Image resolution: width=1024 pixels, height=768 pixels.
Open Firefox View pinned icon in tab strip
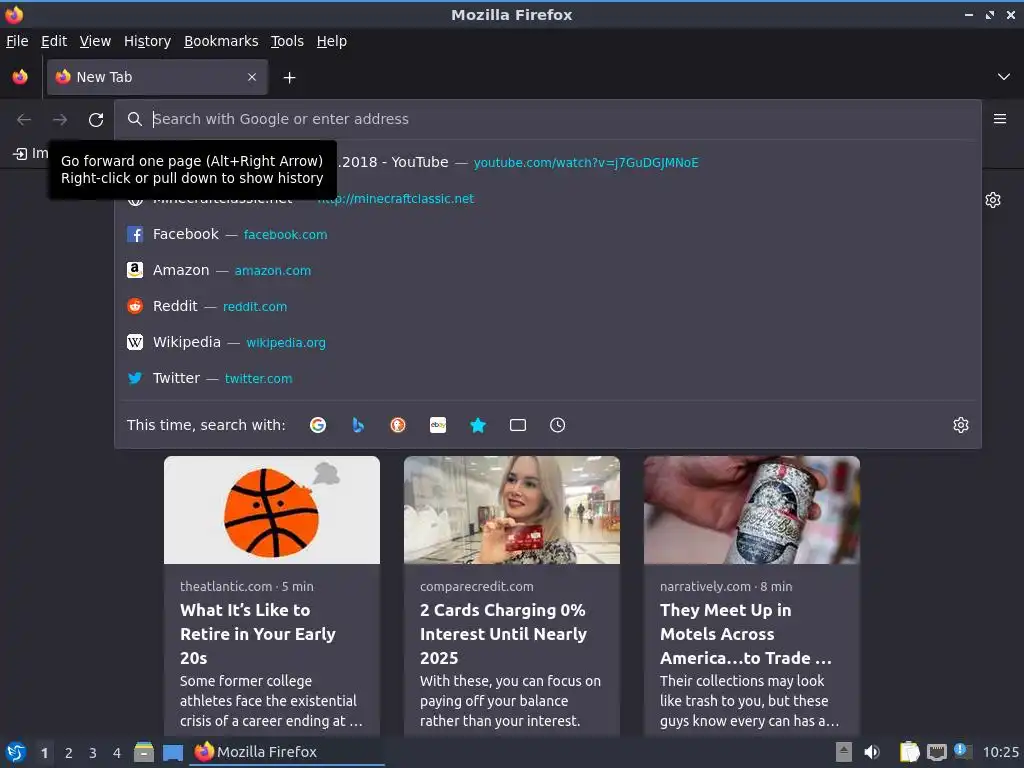click(20, 77)
